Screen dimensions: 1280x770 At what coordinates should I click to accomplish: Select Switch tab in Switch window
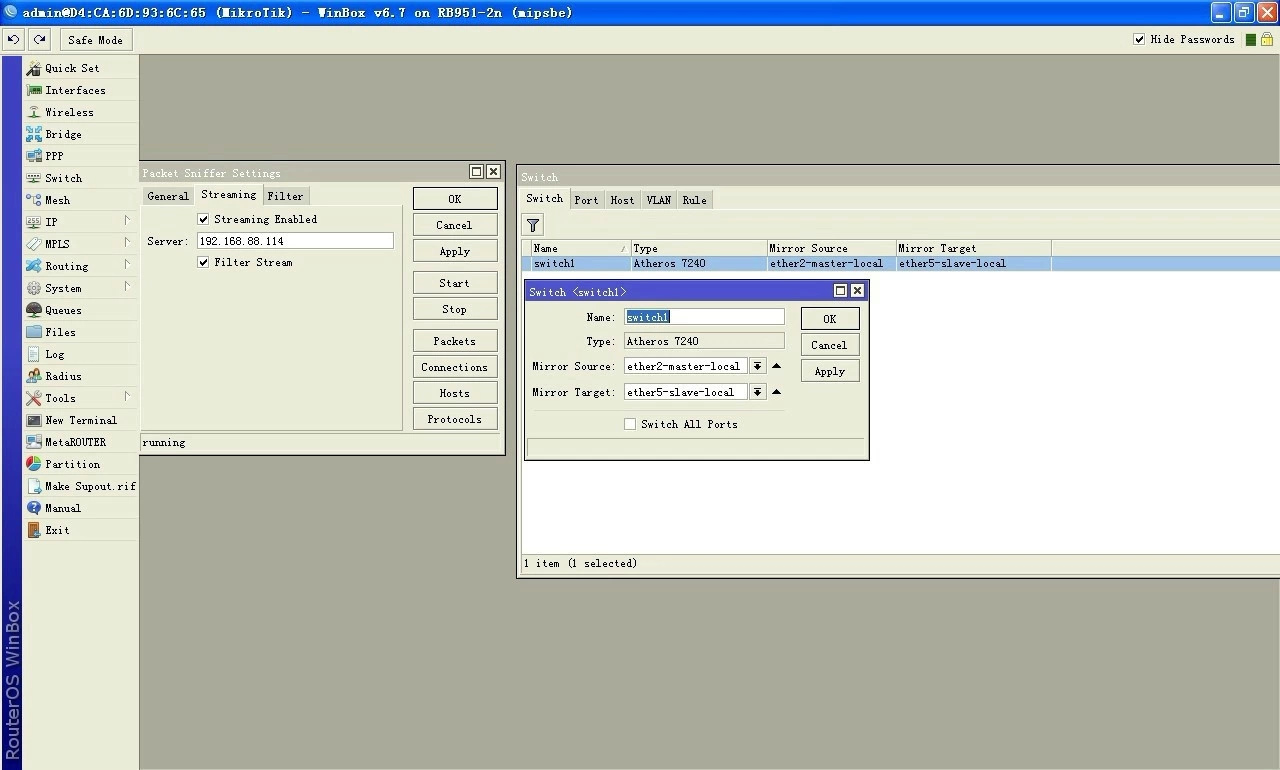545,198
